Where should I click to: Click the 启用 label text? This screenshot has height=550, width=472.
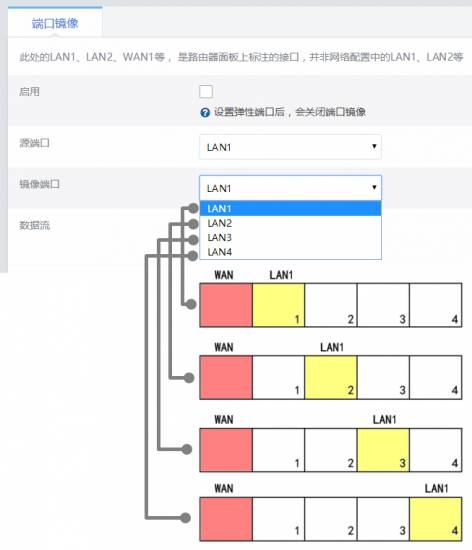pos(29,92)
